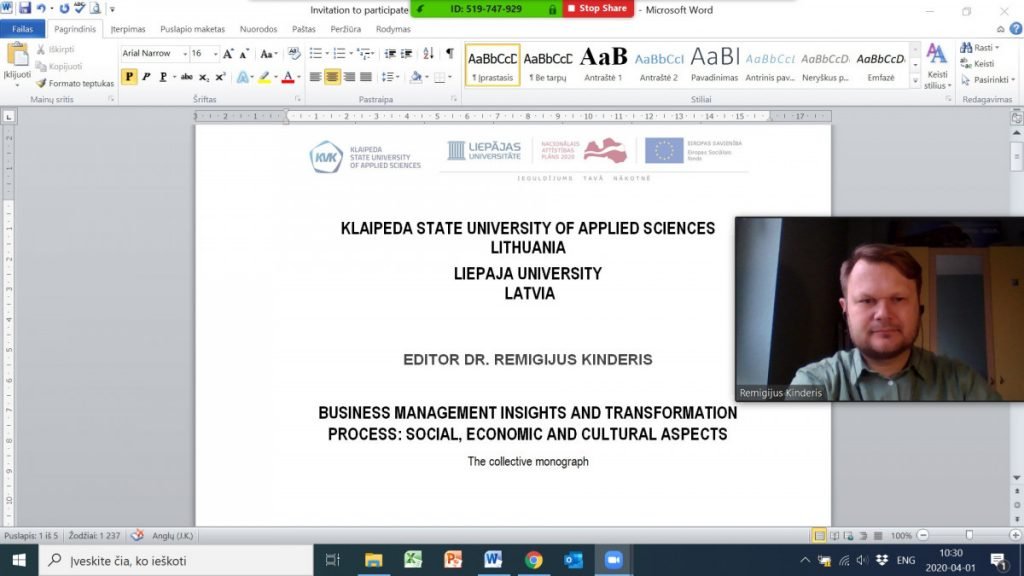Click the multilevel list icon
1024x576 pixels.
(363, 54)
